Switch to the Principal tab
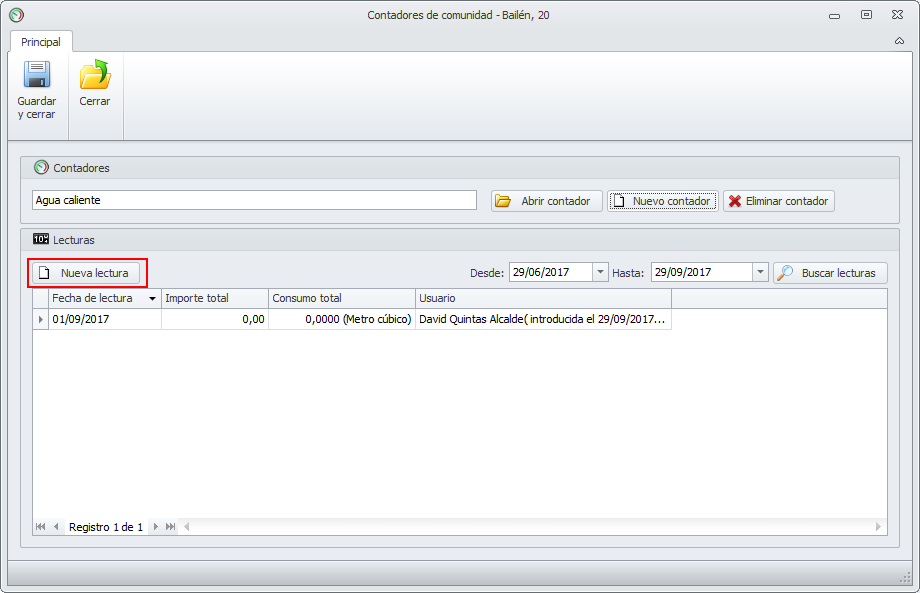Image resolution: width=920 pixels, height=593 pixels. (40, 42)
